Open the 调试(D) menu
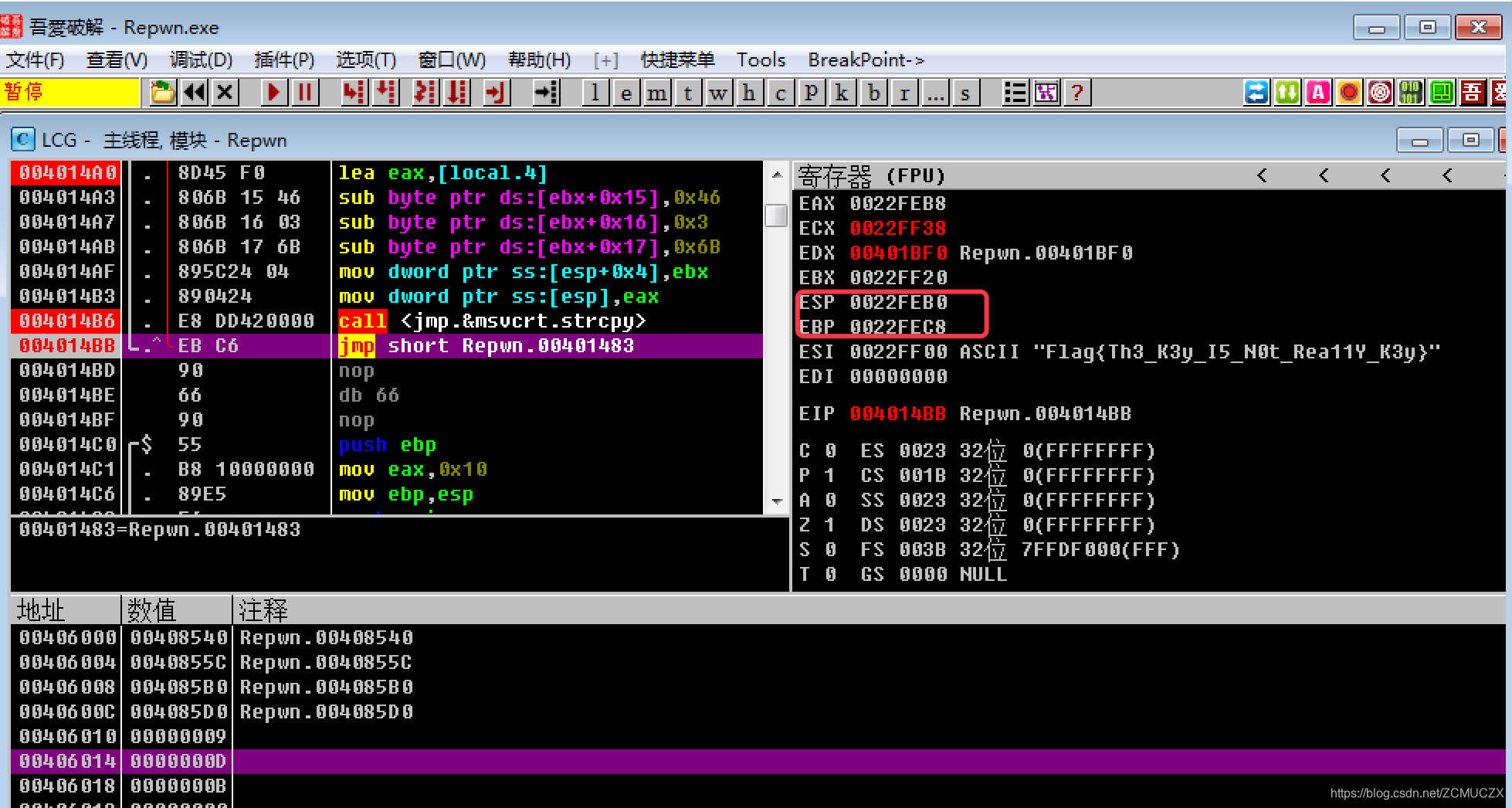Screen dimensions: 1512x808 tap(201, 59)
